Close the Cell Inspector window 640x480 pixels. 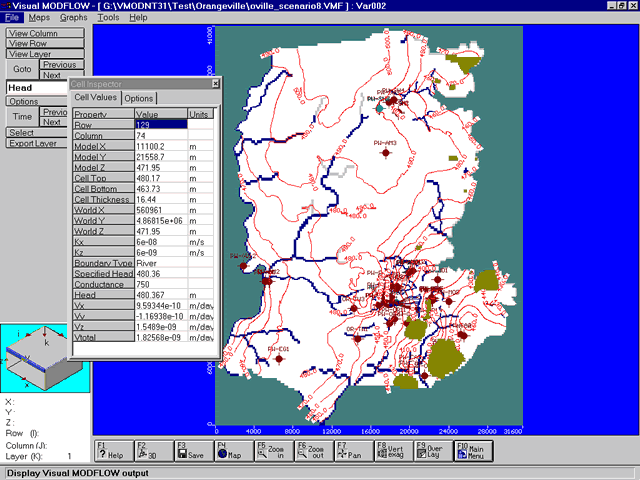coord(216,84)
